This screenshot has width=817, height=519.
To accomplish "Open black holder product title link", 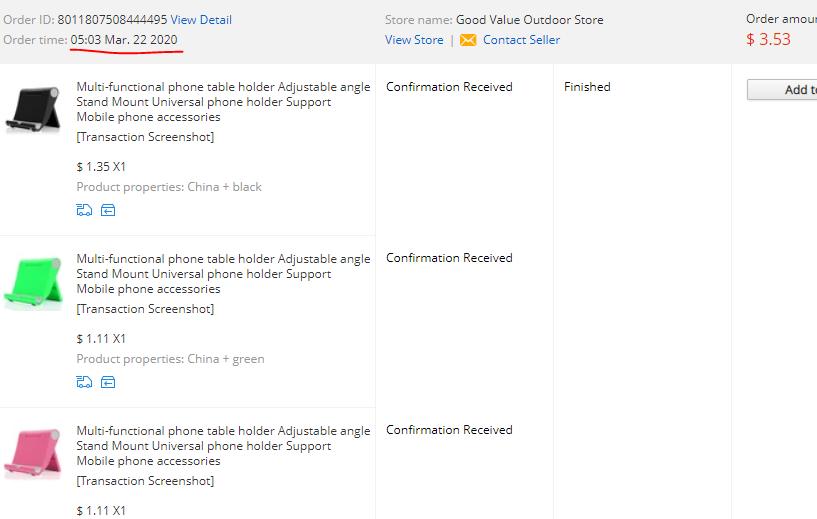I will click(223, 102).
